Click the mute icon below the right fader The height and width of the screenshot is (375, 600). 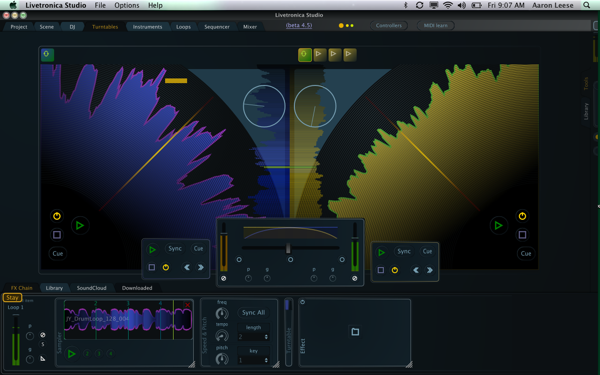355,279
